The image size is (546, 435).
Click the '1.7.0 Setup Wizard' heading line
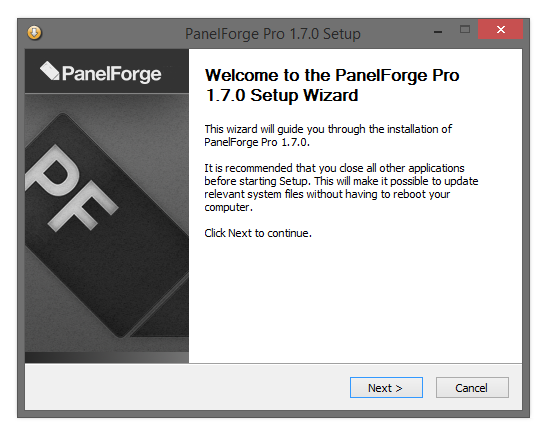tap(282, 95)
